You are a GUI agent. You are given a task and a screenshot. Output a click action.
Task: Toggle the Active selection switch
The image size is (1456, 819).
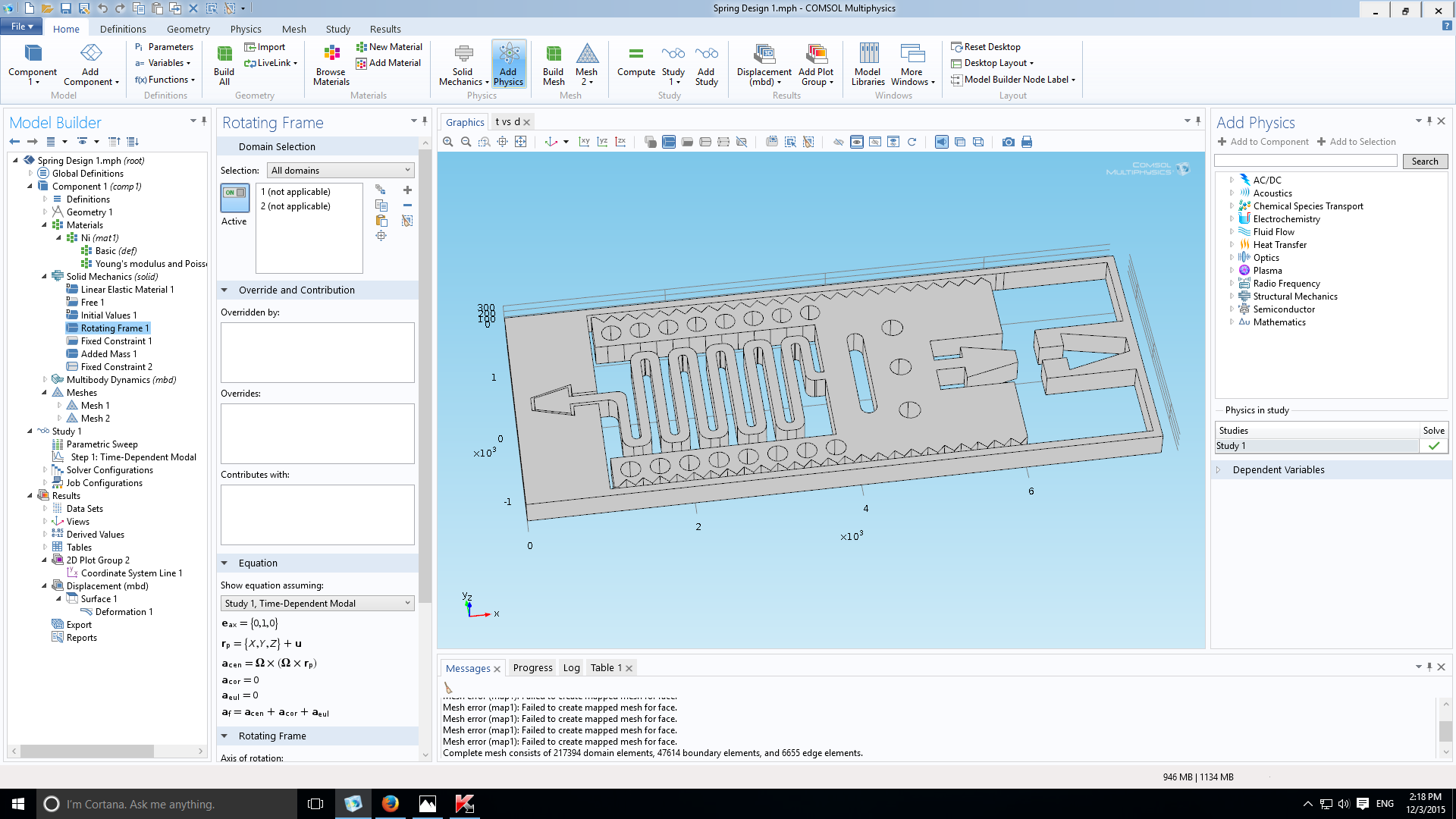click(x=234, y=198)
